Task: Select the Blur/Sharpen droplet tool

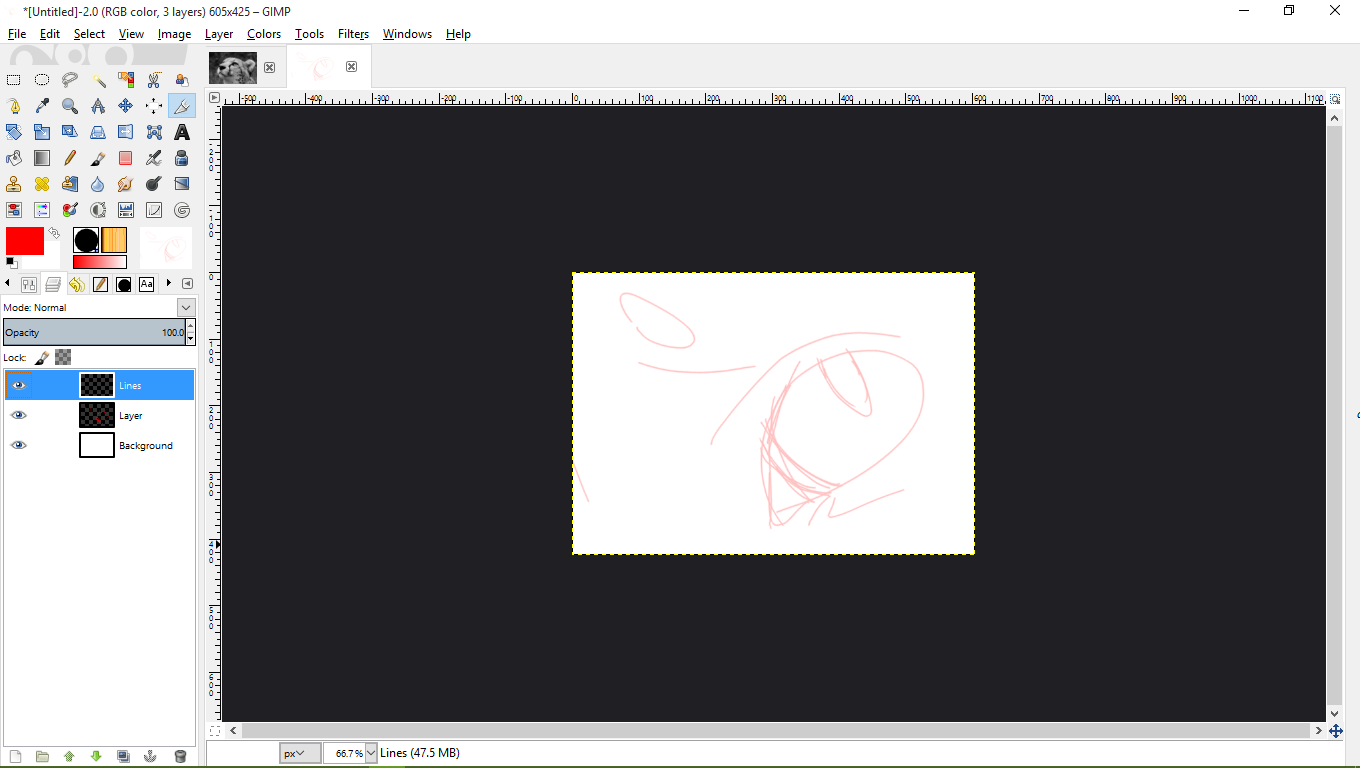Action: 98,184
